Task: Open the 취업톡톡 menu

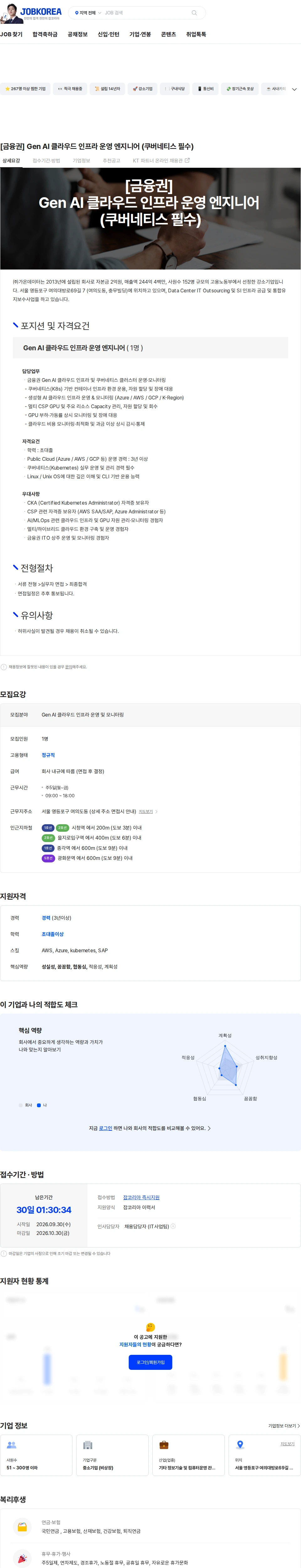Action: [x=196, y=35]
